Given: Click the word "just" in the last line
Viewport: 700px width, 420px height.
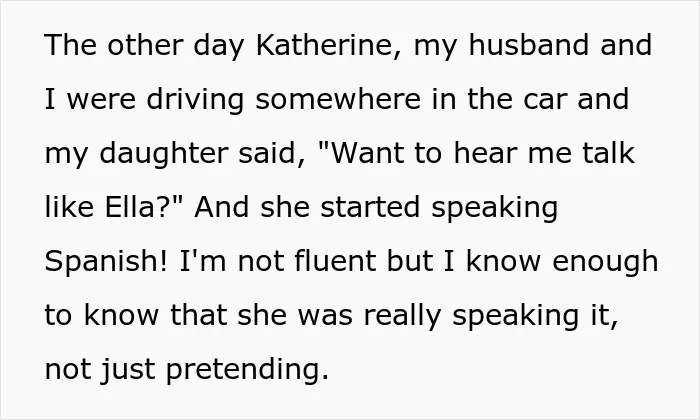Looking at the screenshot, I should tap(128, 370).
